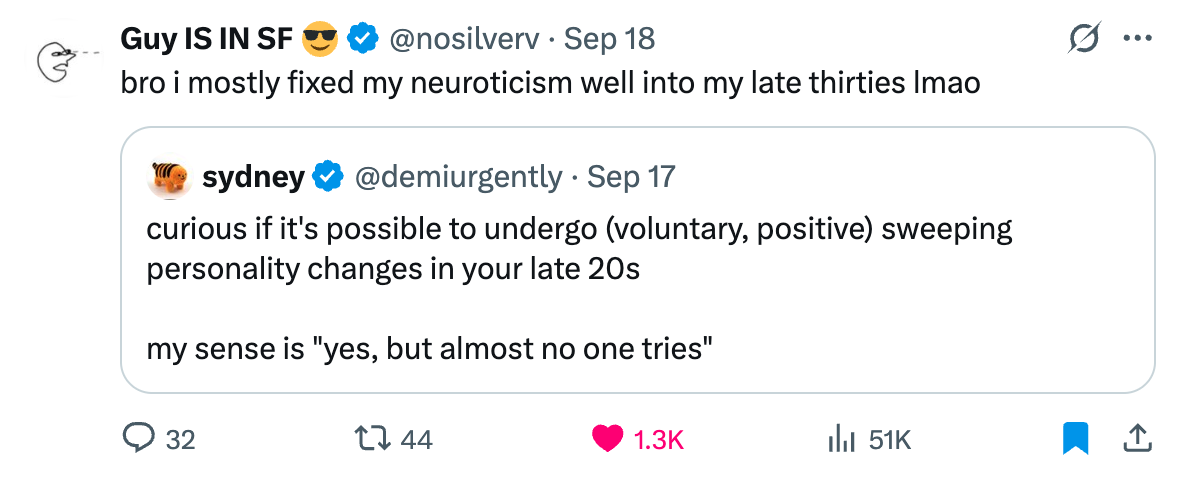
Task: Click the neuroticism tweet text
Action: click(x=550, y=83)
